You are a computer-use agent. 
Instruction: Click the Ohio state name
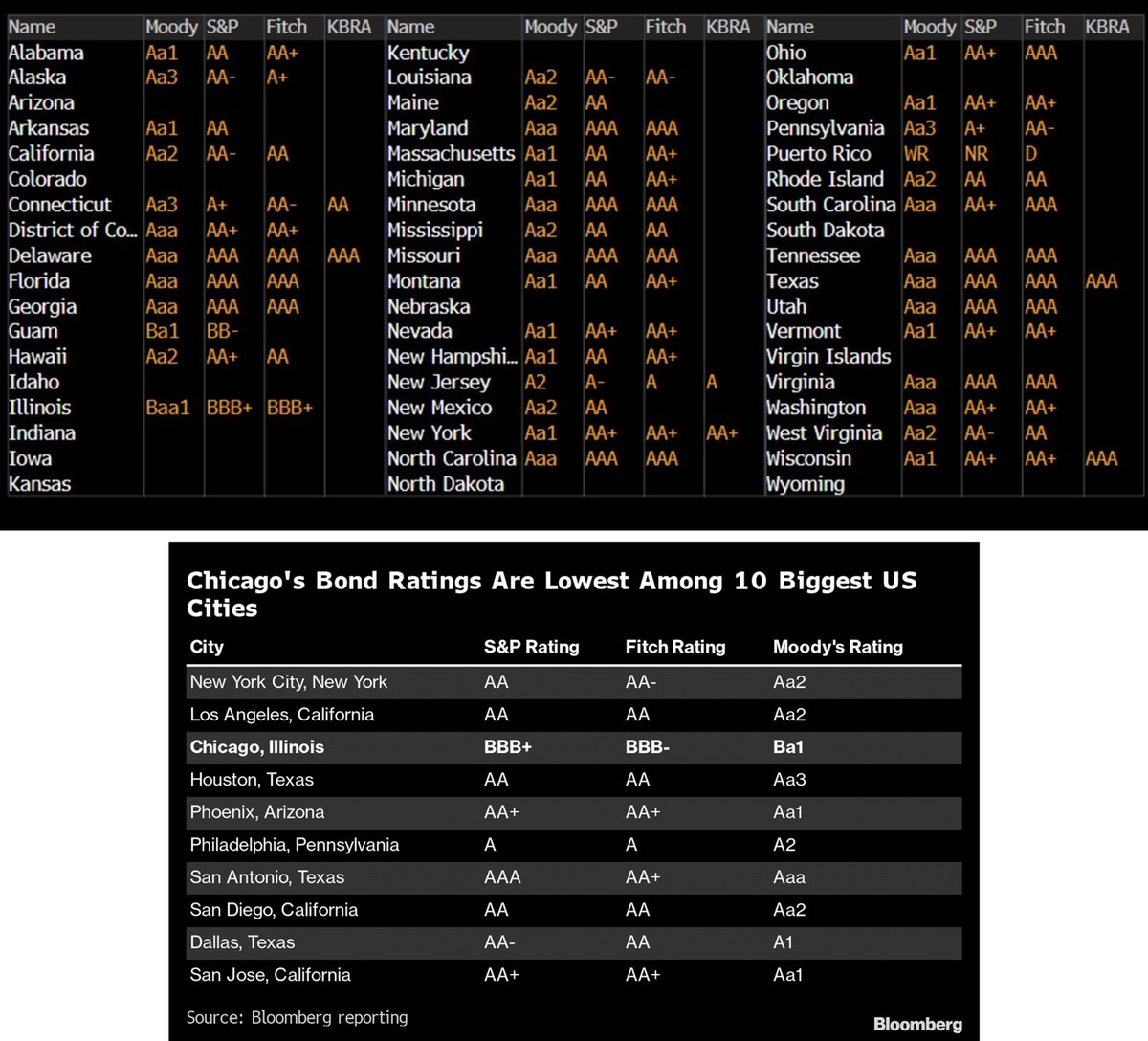[x=785, y=53]
